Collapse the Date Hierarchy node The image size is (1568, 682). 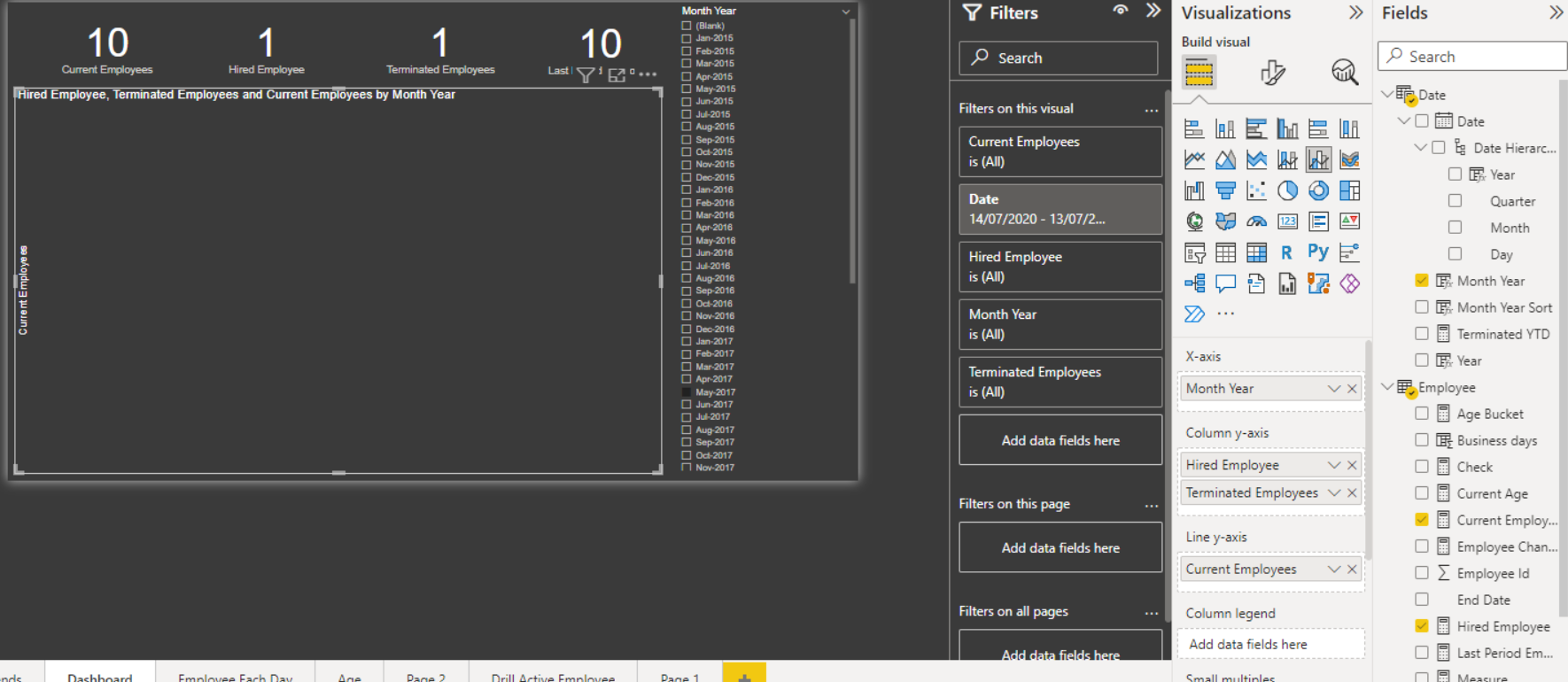point(1420,148)
